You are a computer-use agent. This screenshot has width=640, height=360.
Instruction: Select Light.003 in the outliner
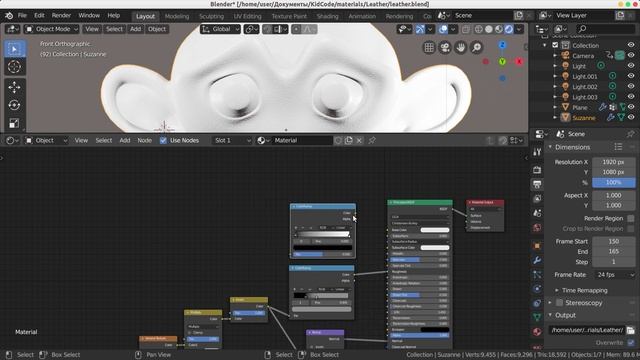point(584,97)
